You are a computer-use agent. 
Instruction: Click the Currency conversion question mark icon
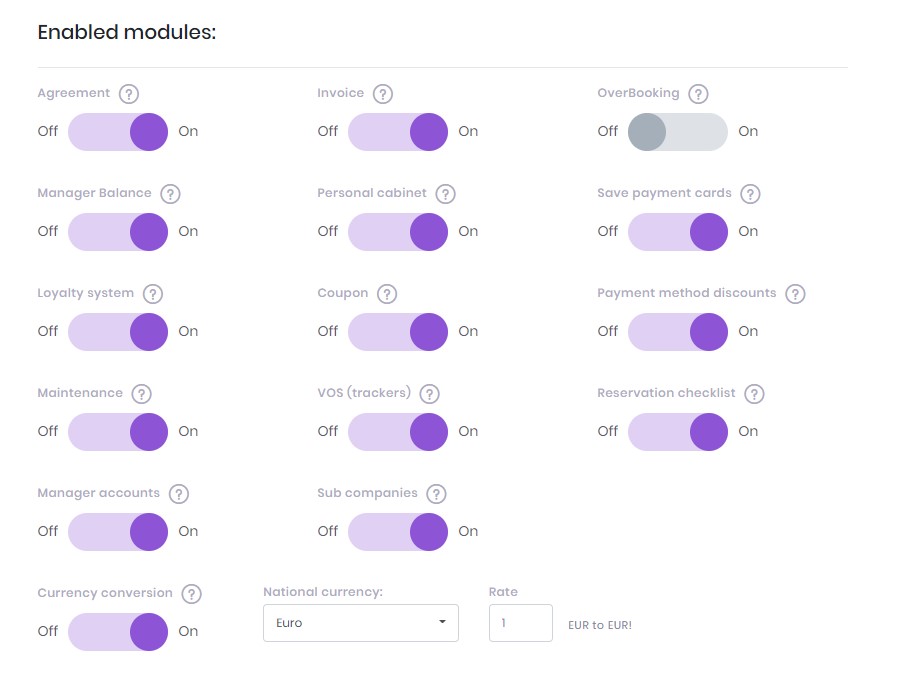192,594
